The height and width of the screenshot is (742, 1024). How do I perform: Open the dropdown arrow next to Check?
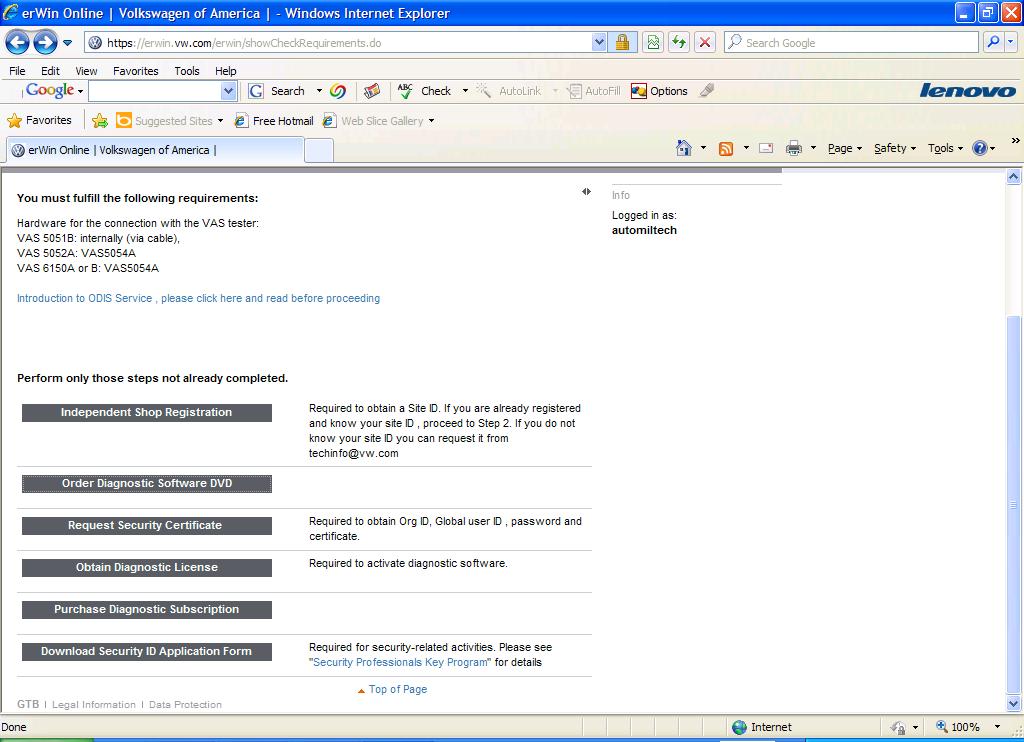point(465,91)
